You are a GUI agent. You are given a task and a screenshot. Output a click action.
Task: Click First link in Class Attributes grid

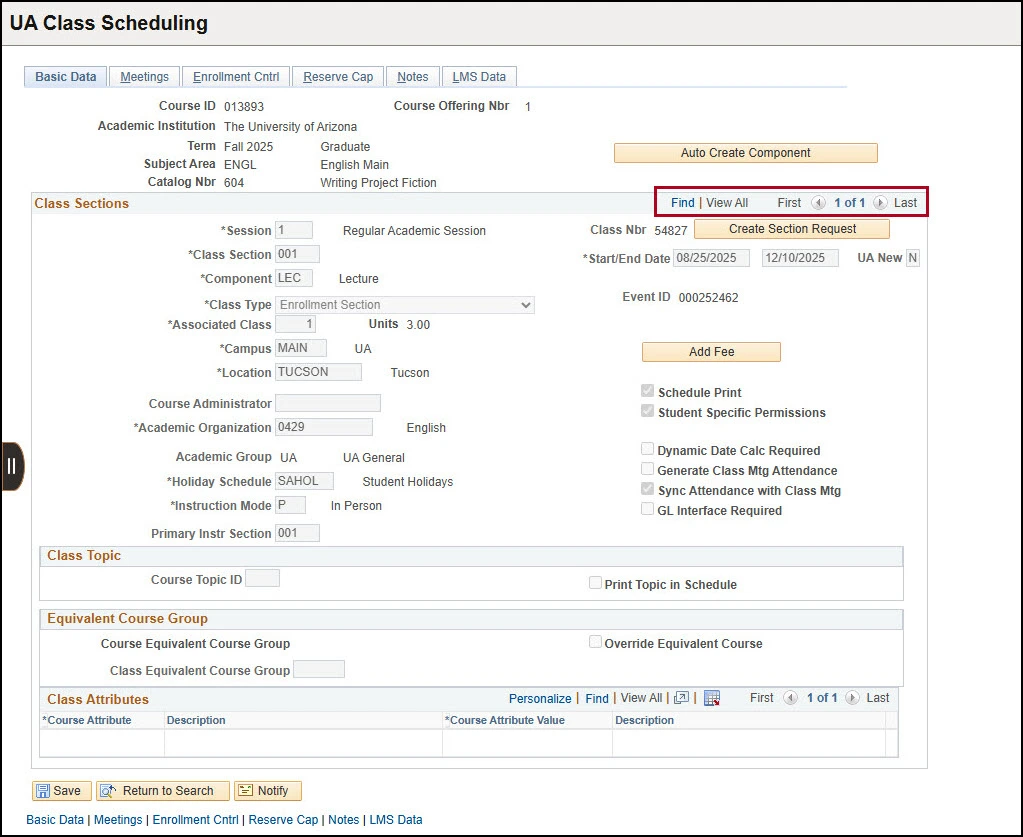pos(761,698)
